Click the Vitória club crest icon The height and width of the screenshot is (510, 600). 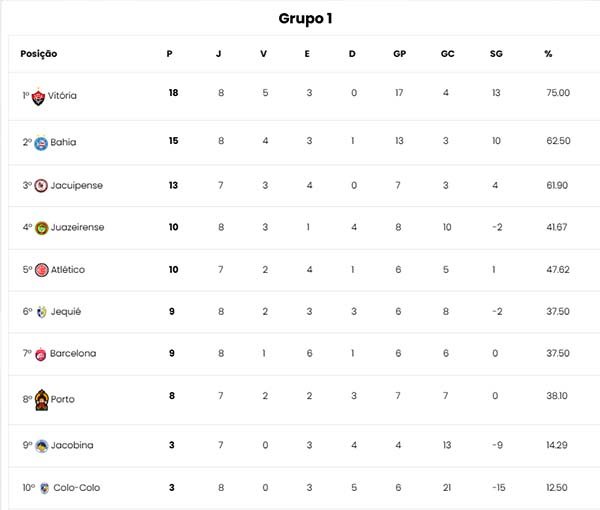[x=38, y=97]
